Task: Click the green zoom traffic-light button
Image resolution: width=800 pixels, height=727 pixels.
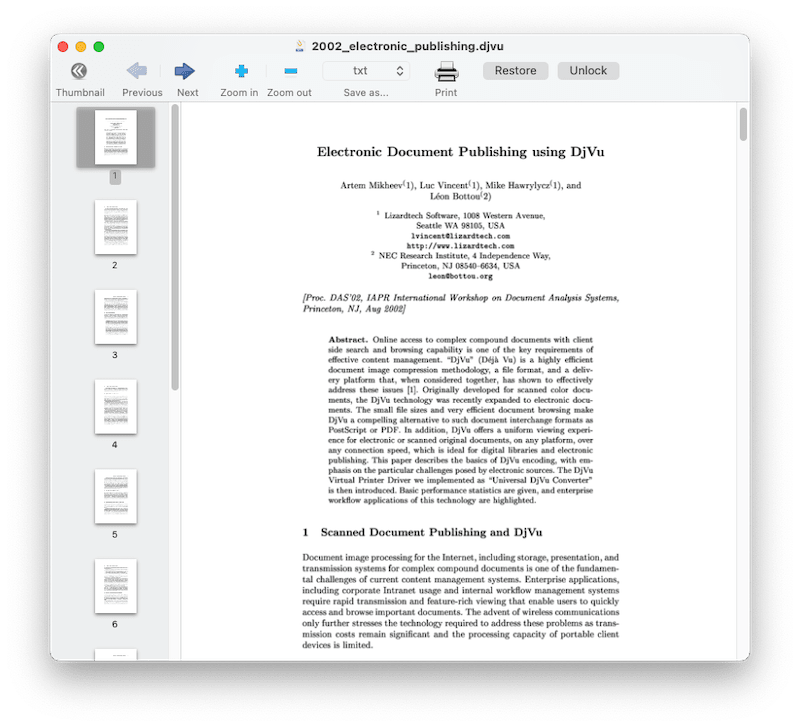Action: click(97, 46)
